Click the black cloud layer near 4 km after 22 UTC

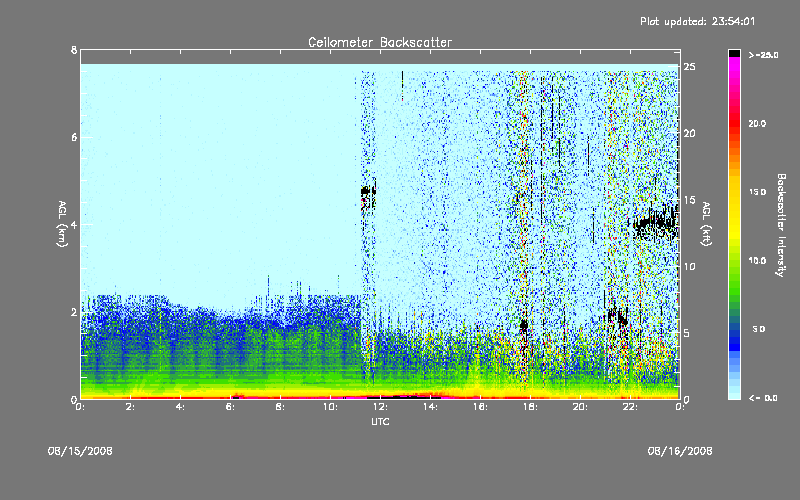click(656, 223)
